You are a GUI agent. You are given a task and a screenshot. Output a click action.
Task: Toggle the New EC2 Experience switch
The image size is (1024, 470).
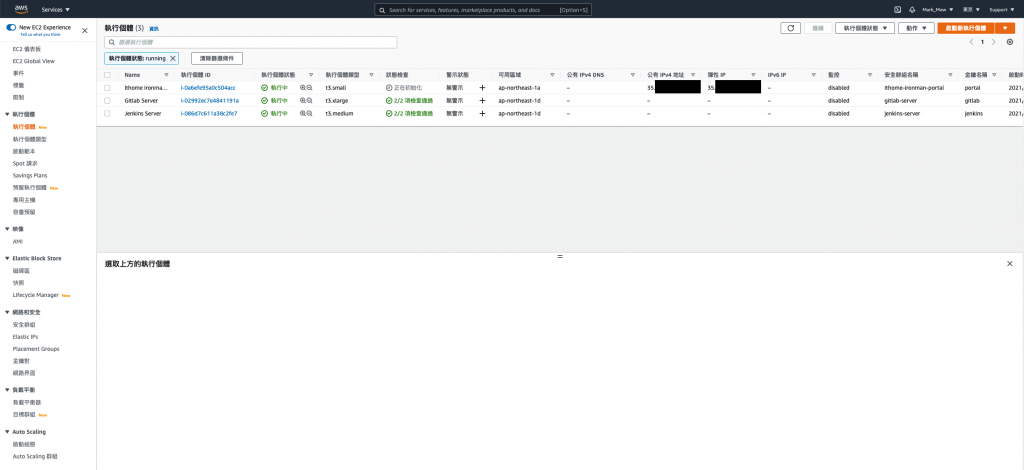[11, 28]
